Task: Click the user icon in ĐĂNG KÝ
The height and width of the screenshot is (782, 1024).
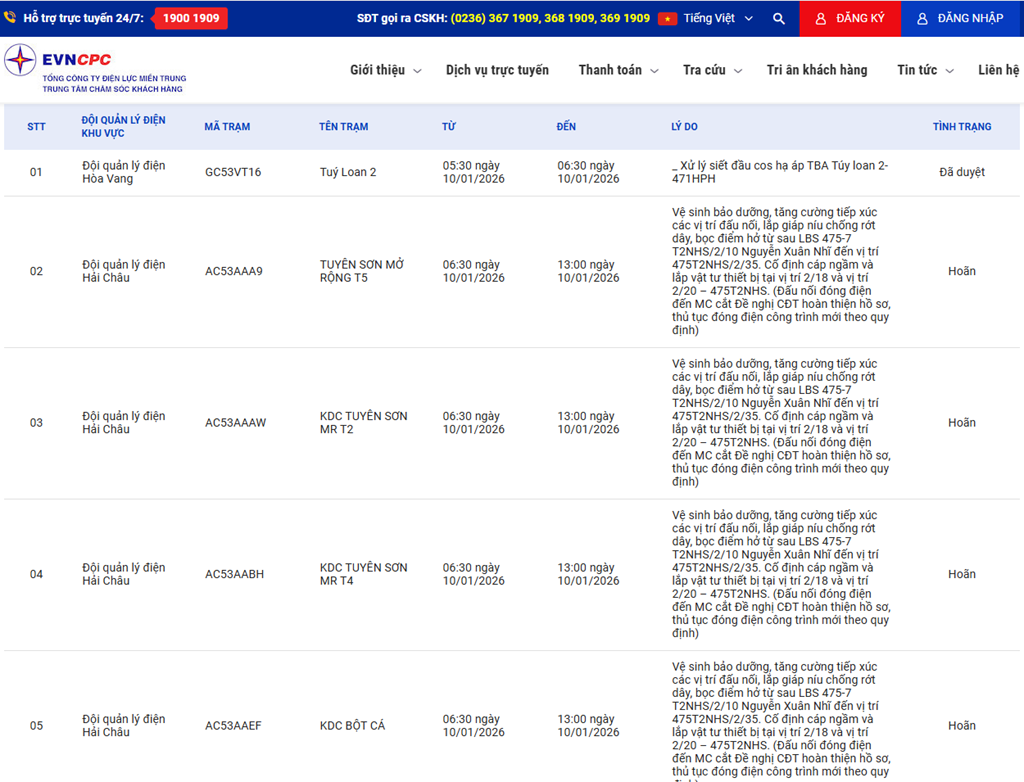Action: click(821, 19)
